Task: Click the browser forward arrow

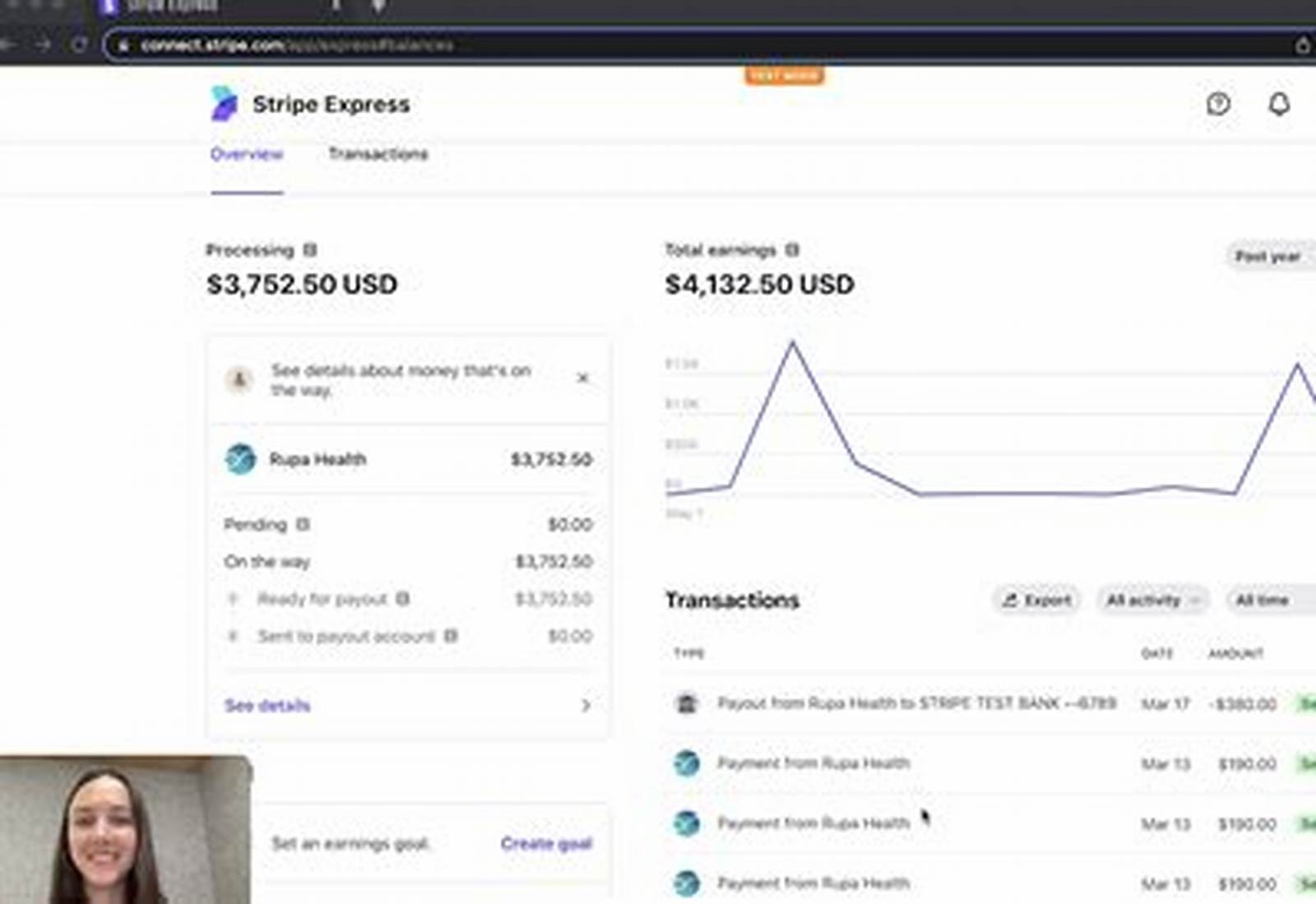Action: [x=43, y=44]
